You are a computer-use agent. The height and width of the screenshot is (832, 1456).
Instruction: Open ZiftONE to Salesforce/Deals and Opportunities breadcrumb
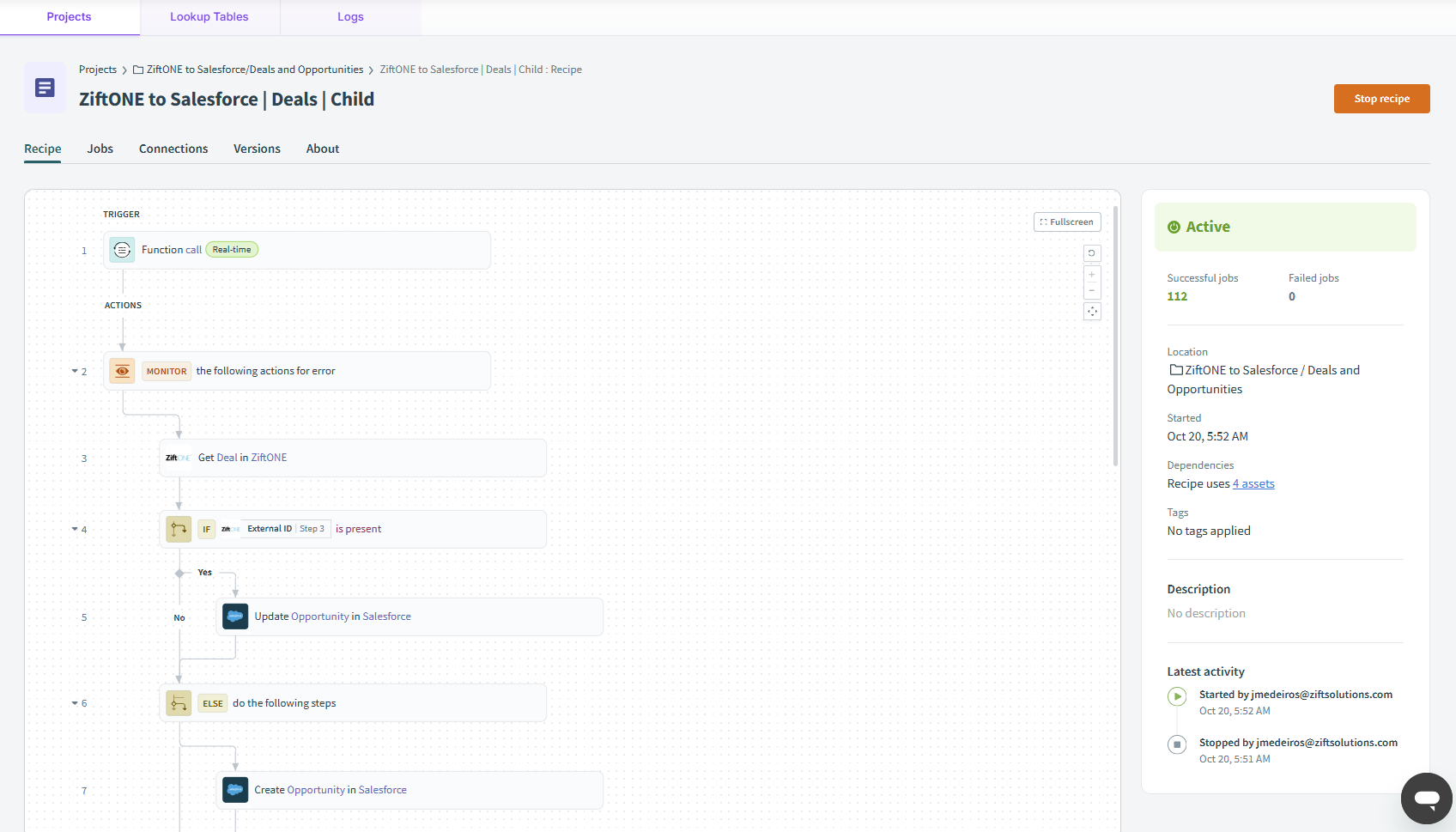coord(255,70)
